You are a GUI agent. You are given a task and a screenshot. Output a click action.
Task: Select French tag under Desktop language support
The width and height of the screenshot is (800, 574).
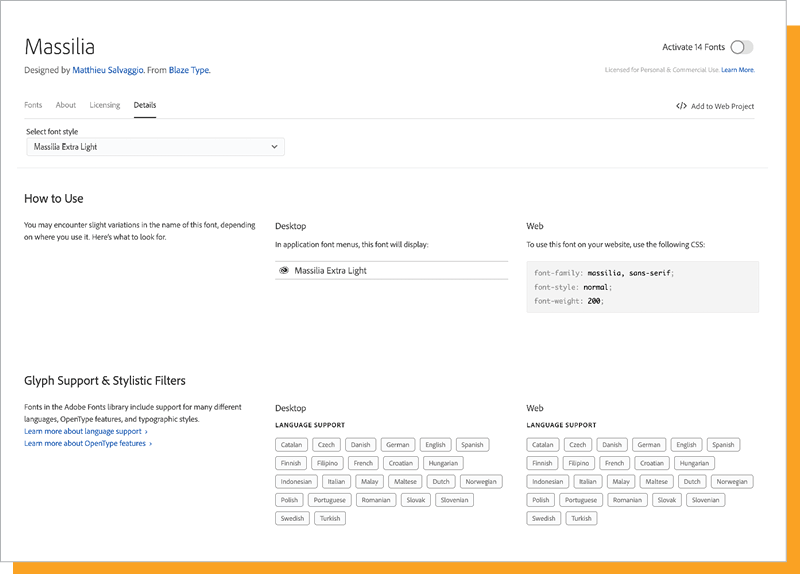coord(363,463)
